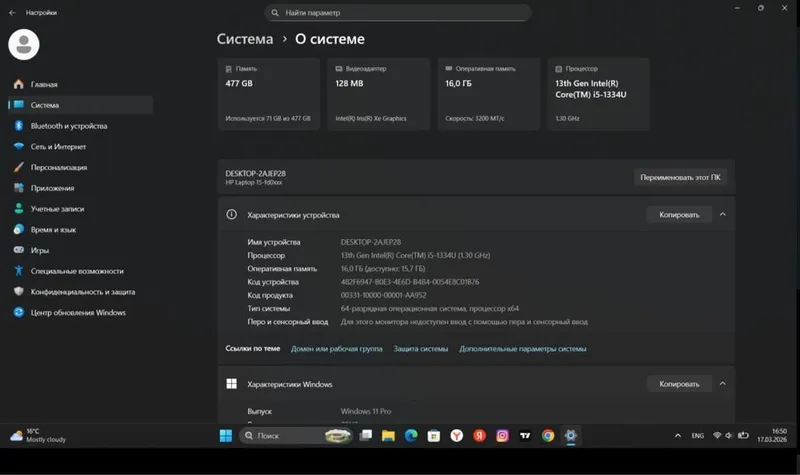Open Bluetooth и устройства settings
The width and height of the screenshot is (800, 475).
click(x=81, y=126)
